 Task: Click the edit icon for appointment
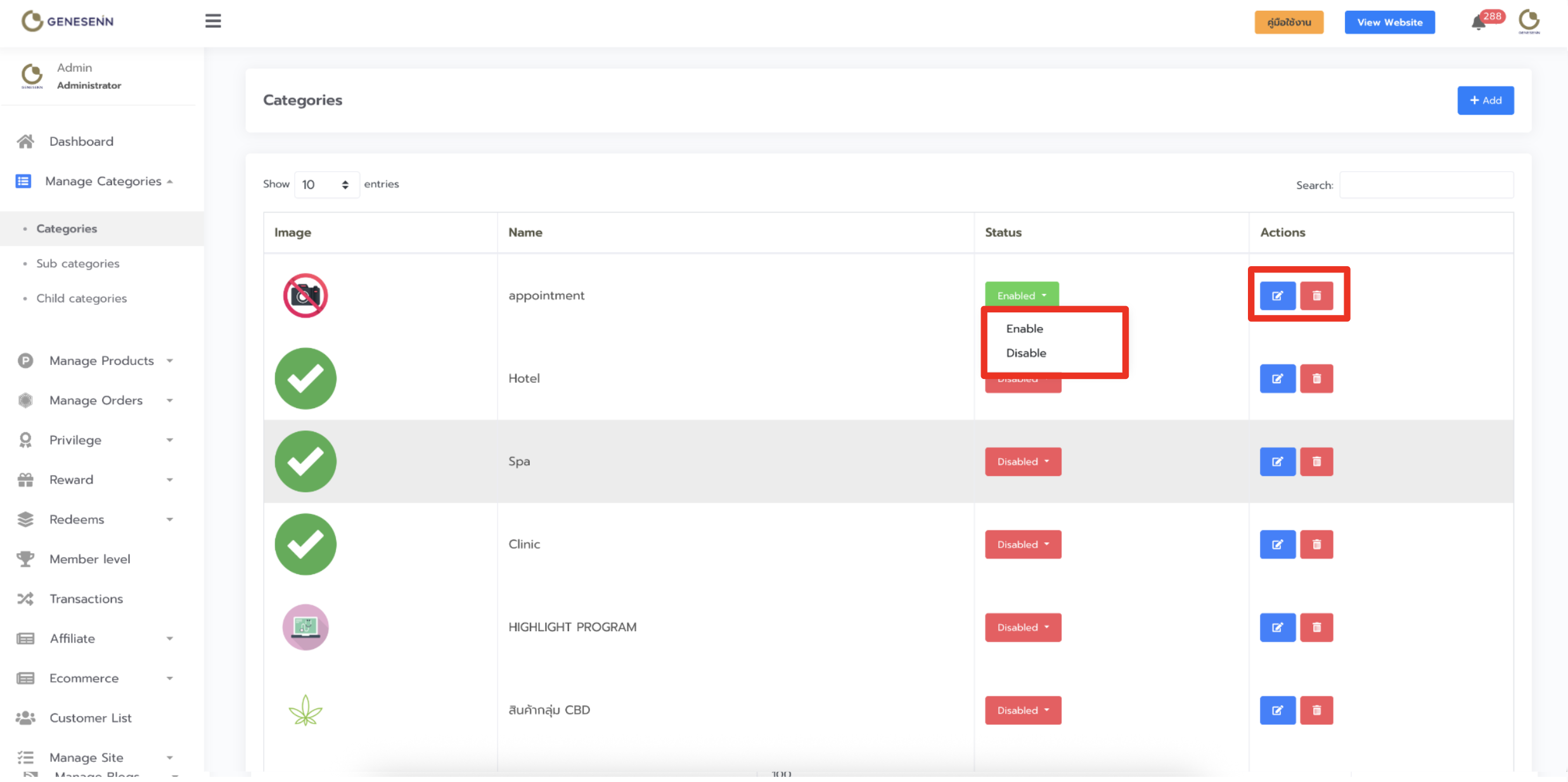[1277, 296]
